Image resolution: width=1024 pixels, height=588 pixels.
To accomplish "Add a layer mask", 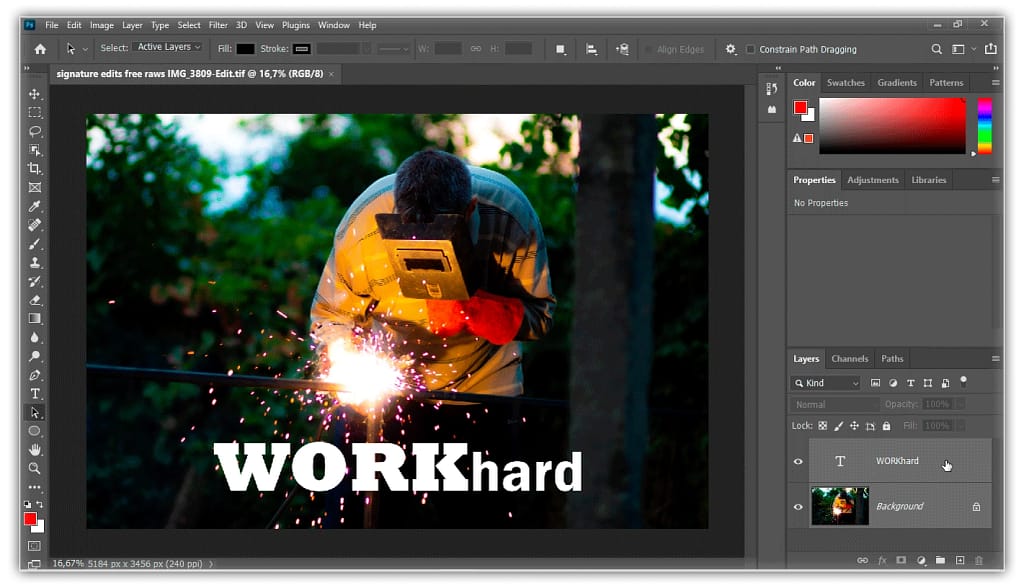I will [901, 560].
